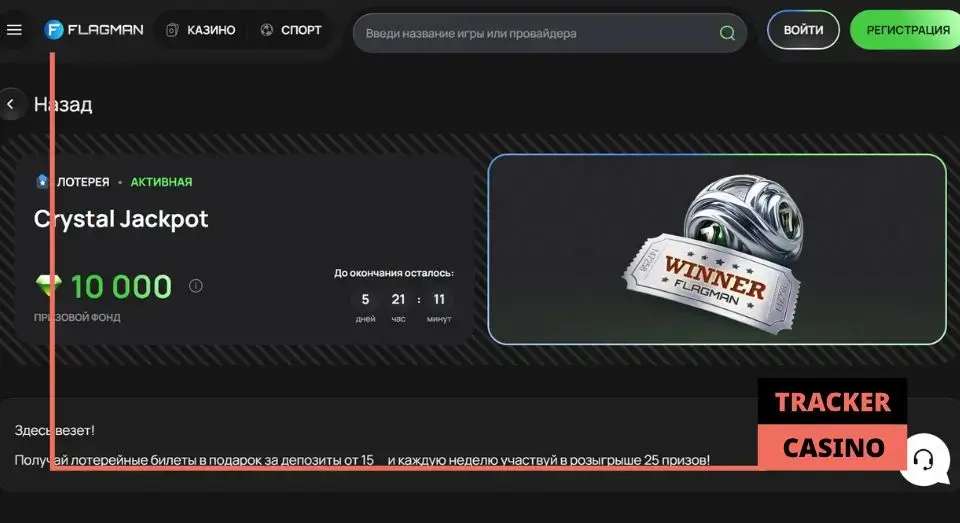The image size is (960, 523).
Task: Click the magnifier search icon
Action: (x=727, y=33)
